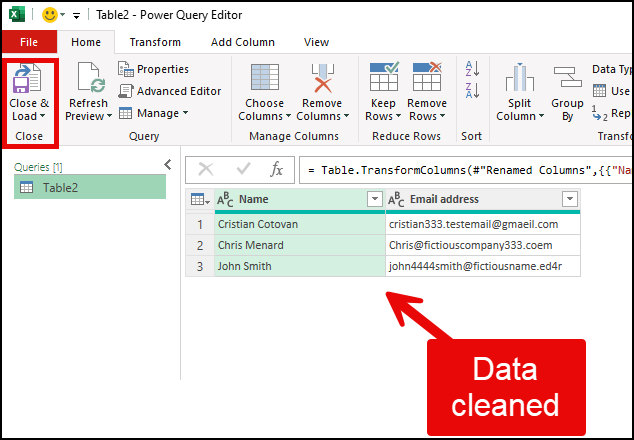Click the Email address column data type icon
Image resolution: width=634 pixels, height=440 pixels.
coord(396,199)
